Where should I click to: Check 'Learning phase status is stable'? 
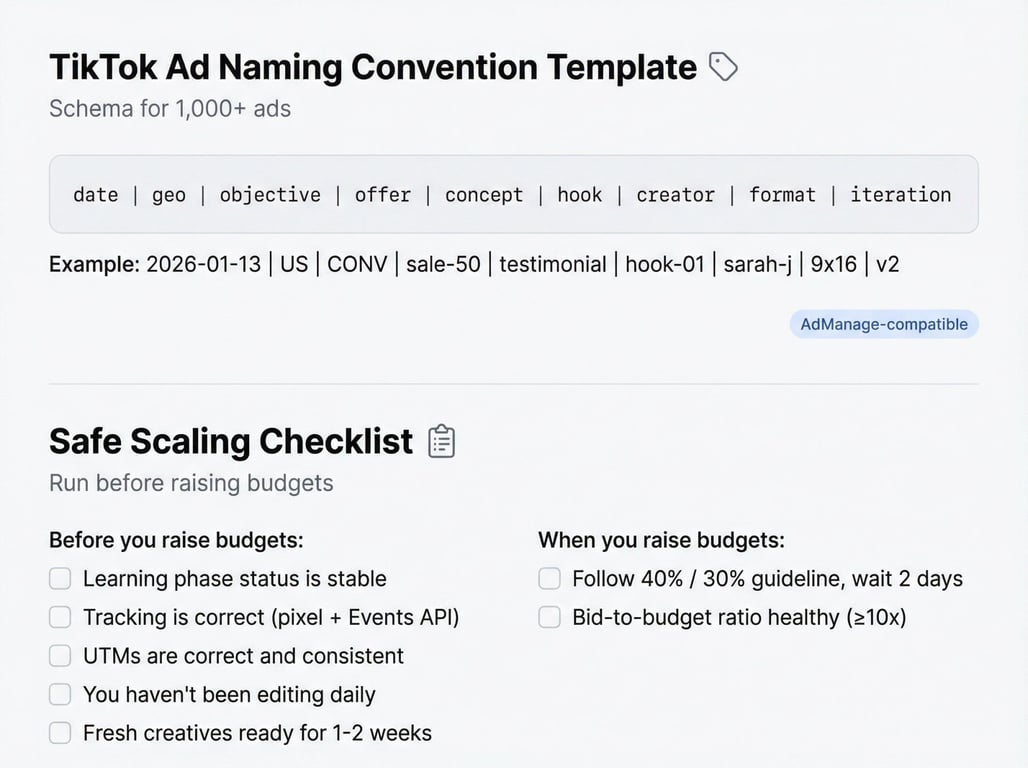tap(61, 579)
